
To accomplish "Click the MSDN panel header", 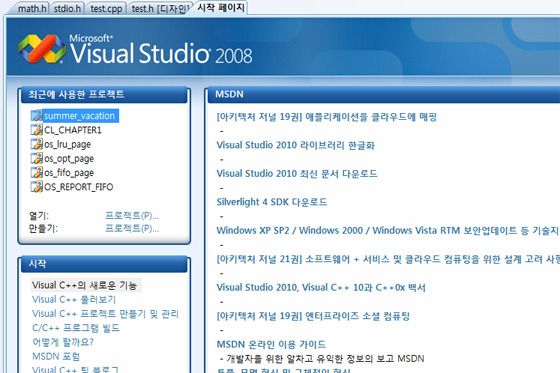I will 384,95.
